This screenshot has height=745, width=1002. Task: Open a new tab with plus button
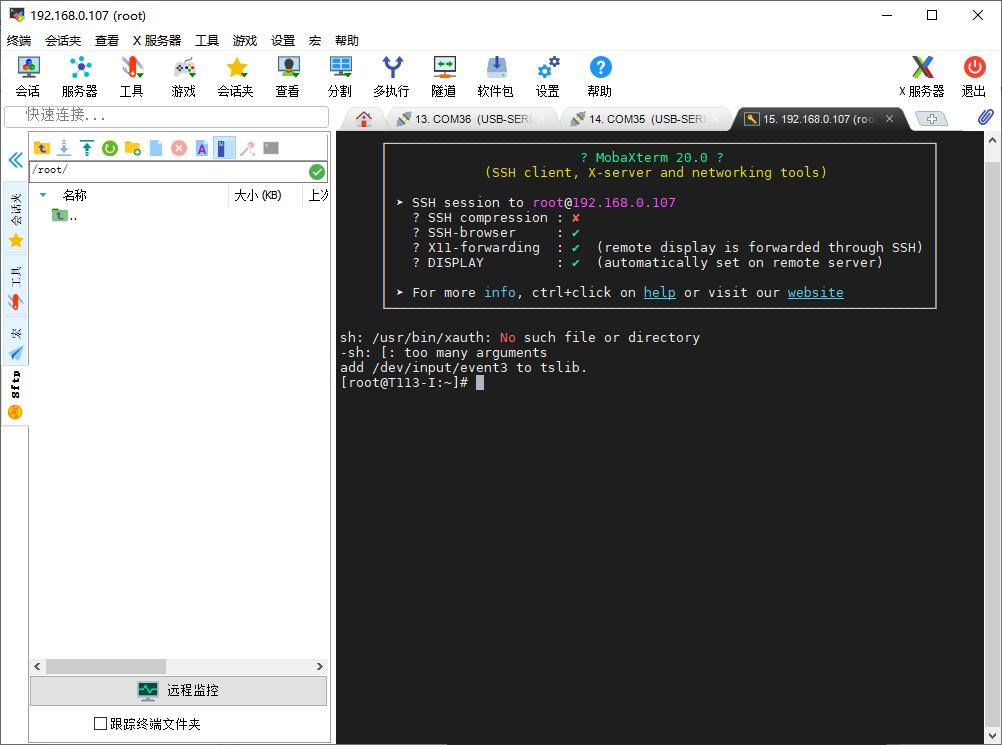pyautogui.click(x=931, y=119)
